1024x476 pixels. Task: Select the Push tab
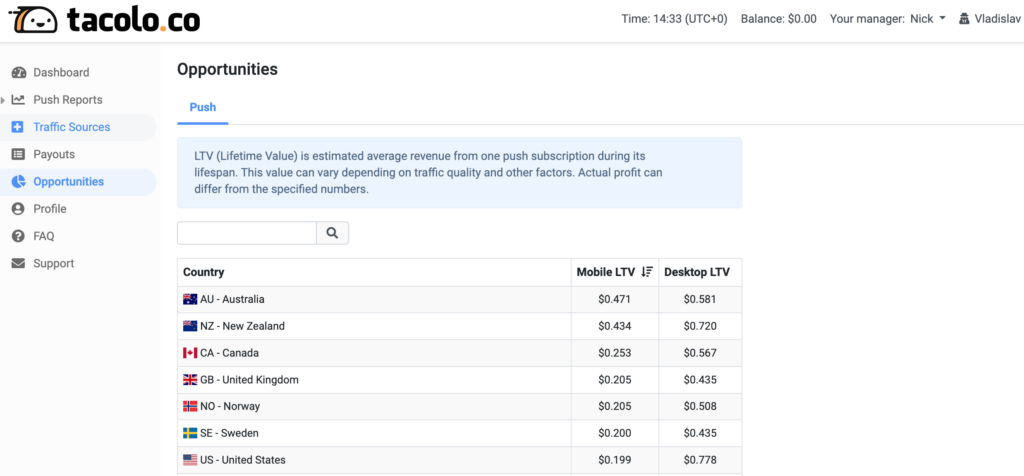202,107
